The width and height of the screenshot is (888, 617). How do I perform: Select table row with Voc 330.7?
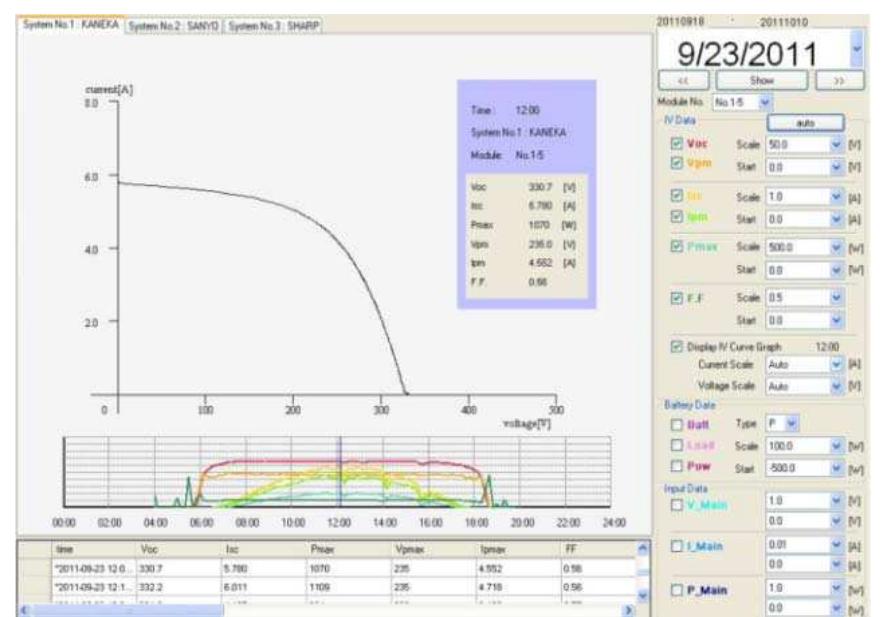[x=327, y=568]
